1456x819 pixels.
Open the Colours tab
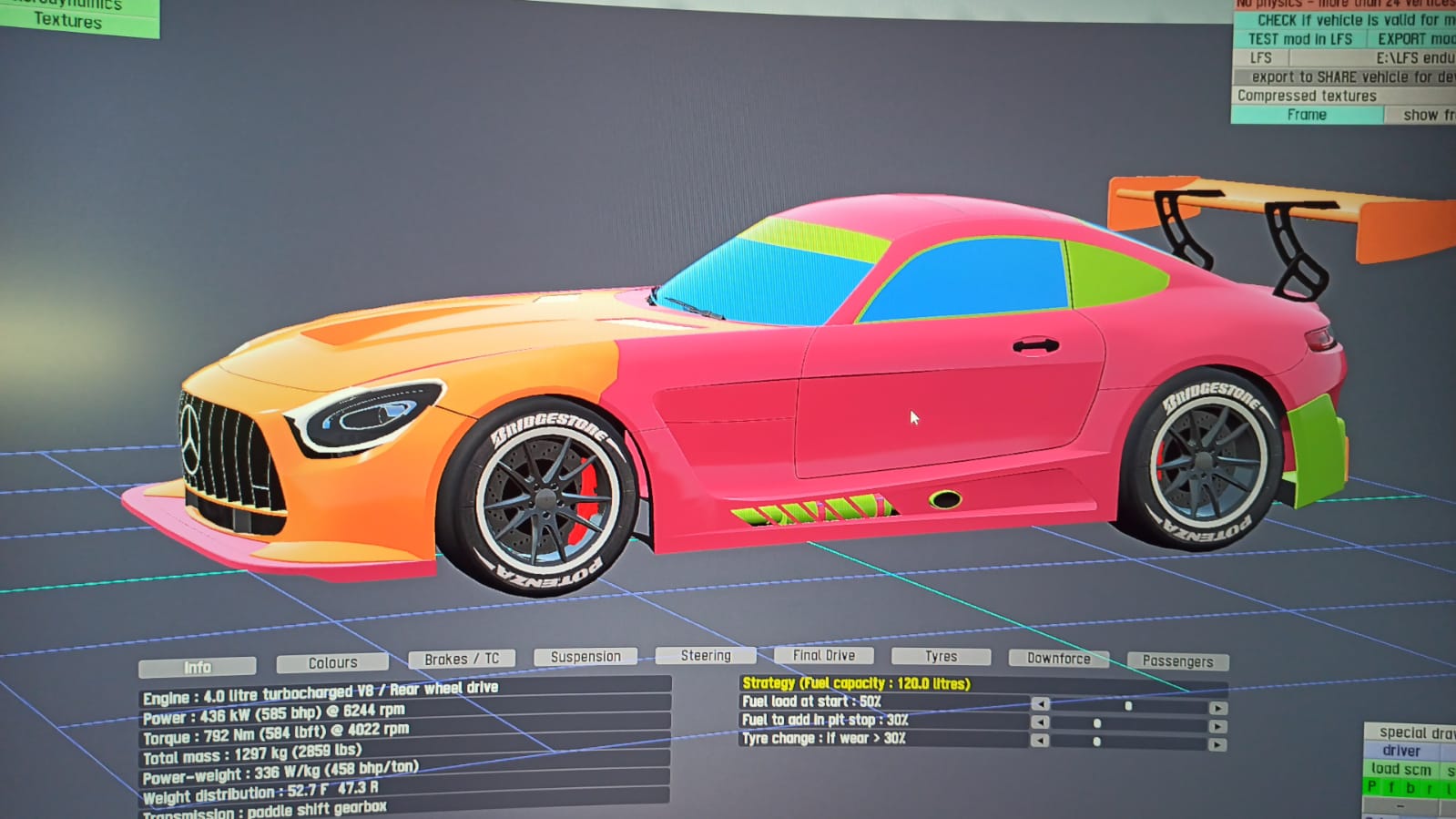point(332,662)
